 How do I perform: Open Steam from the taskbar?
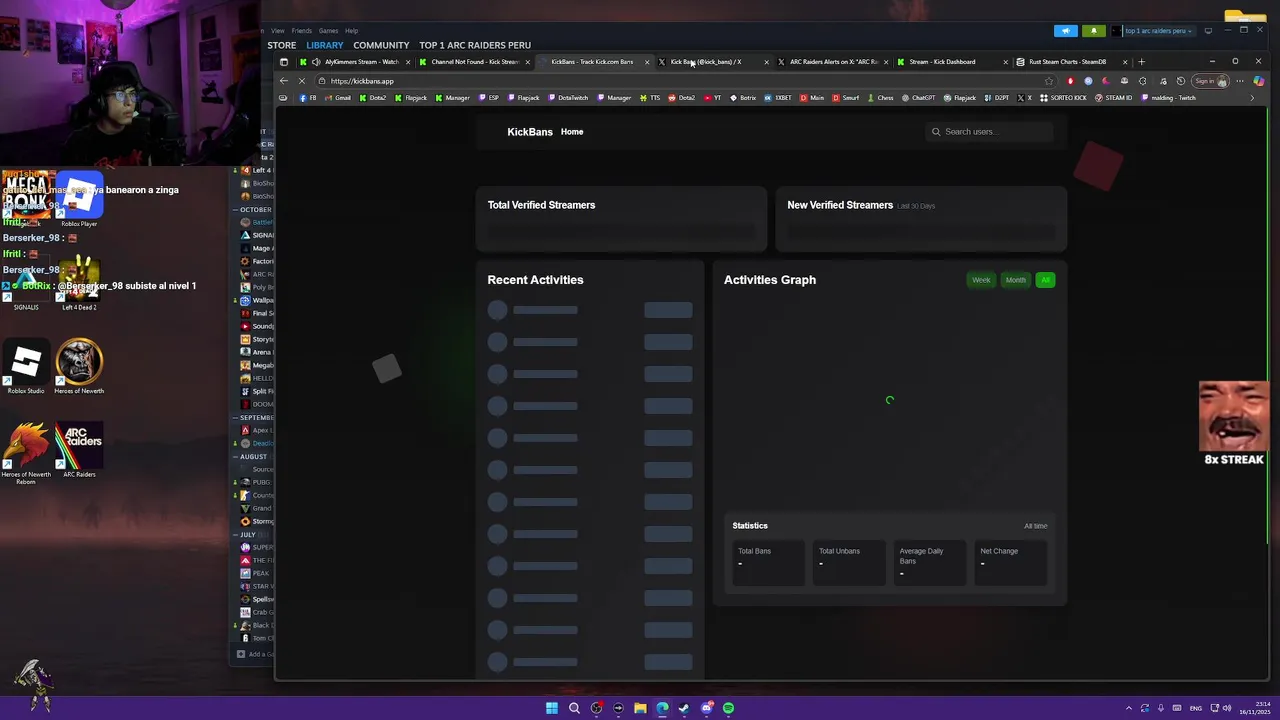pos(684,708)
